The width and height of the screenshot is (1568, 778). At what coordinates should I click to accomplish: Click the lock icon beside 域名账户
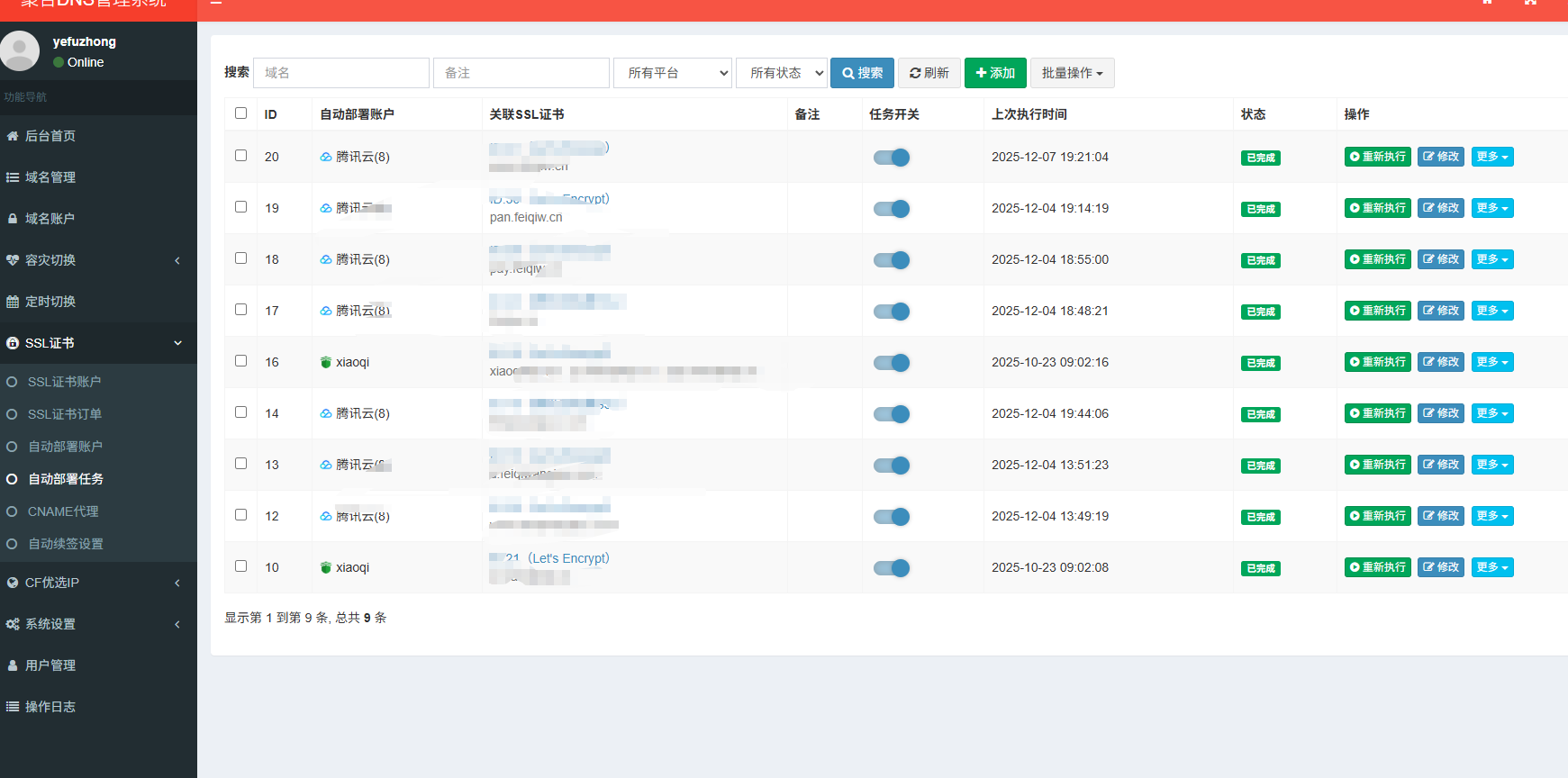tap(13, 219)
